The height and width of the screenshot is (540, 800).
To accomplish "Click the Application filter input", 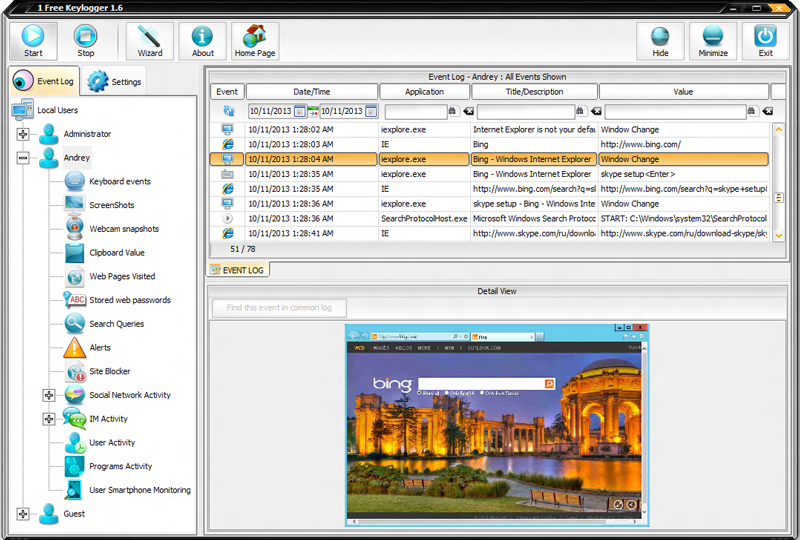I will pos(416,111).
